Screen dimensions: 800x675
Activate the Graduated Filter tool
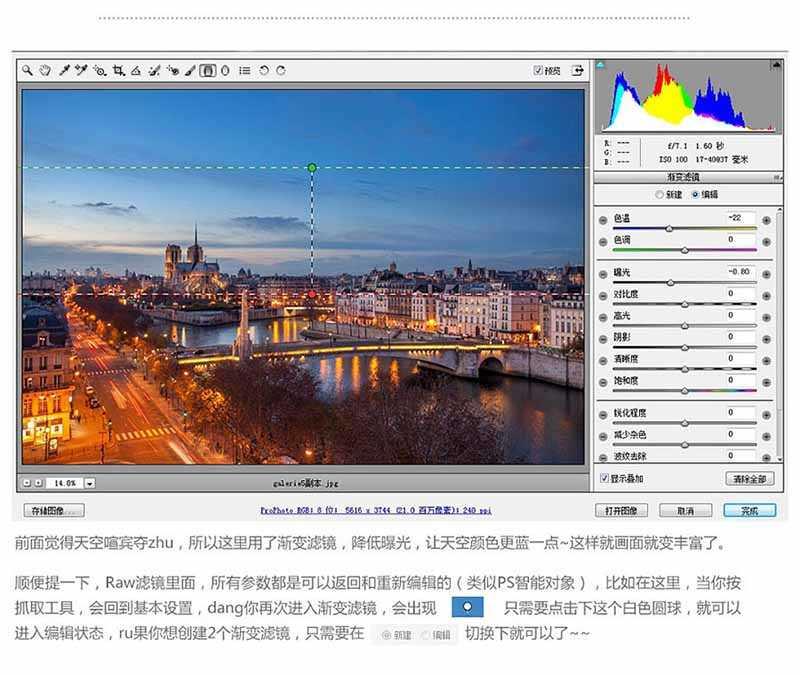(207, 71)
